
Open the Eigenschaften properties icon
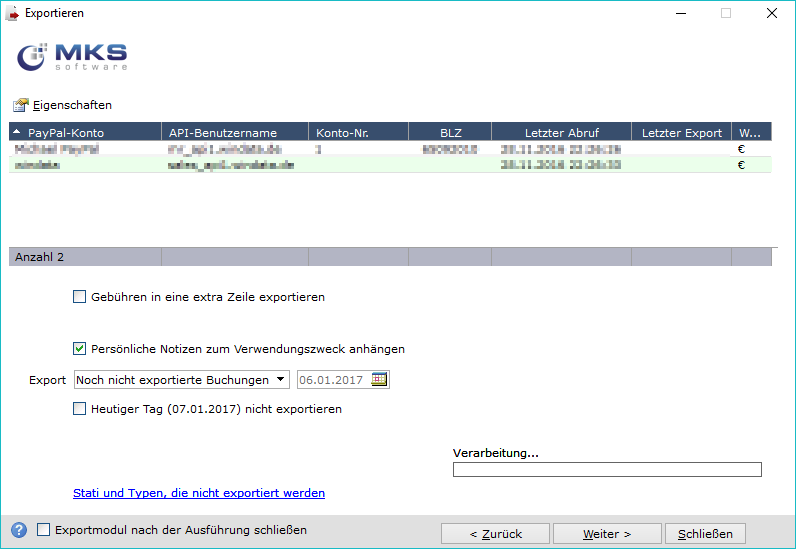[21, 105]
